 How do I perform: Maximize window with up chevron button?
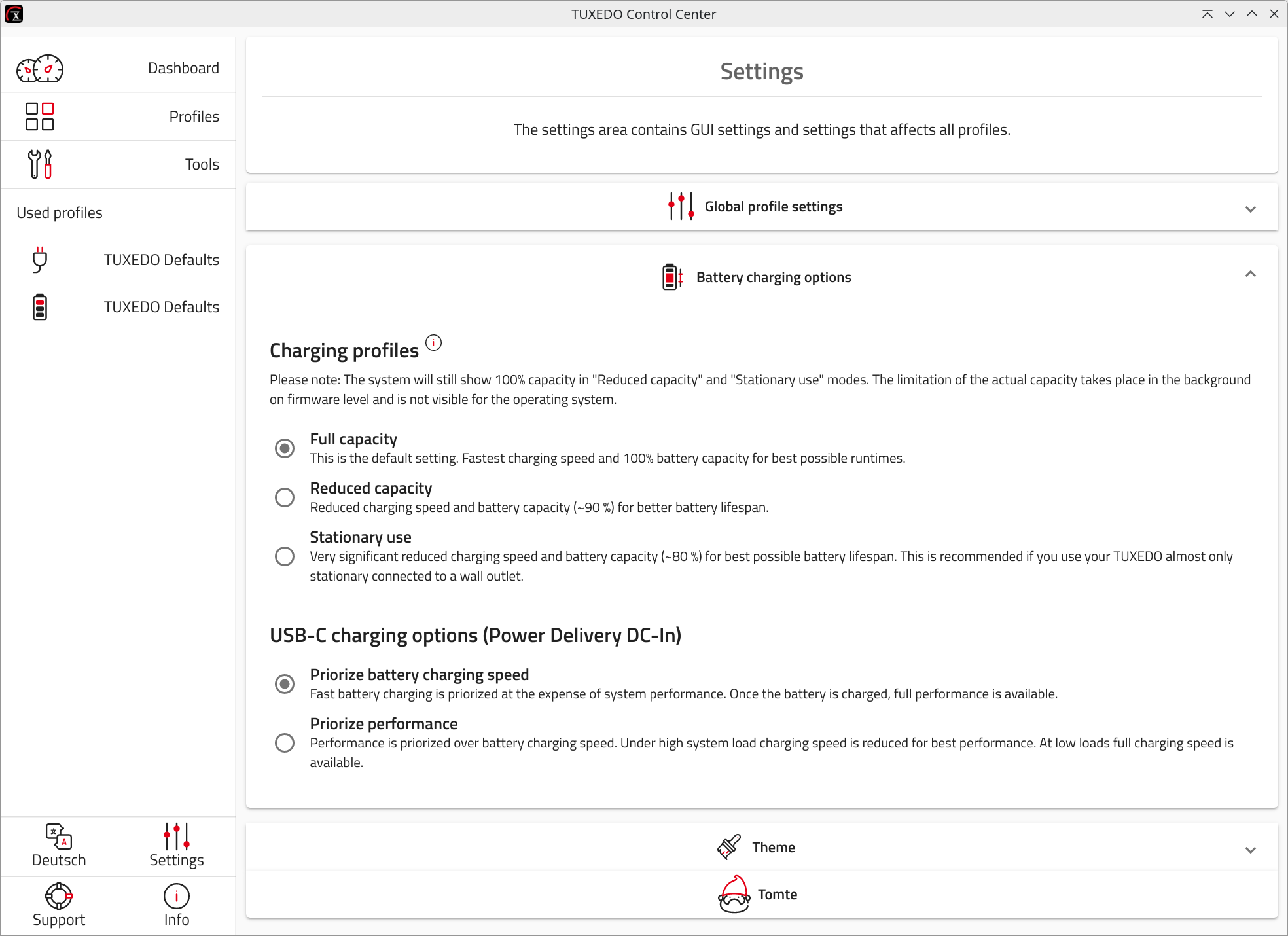pyautogui.click(x=1252, y=14)
